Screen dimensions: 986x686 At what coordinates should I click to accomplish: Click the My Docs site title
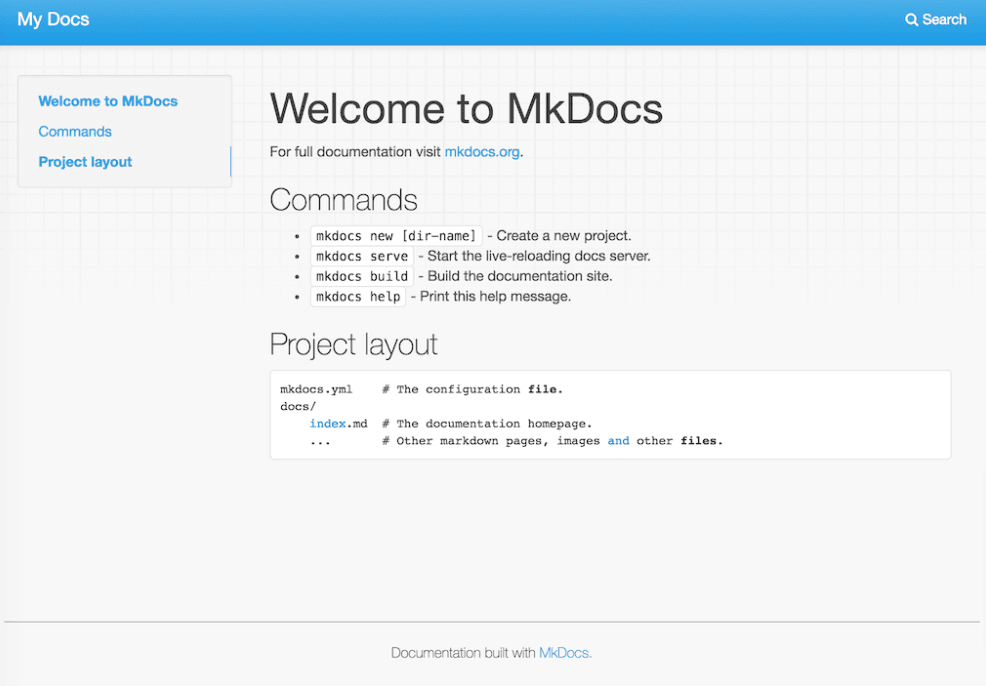coord(52,19)
